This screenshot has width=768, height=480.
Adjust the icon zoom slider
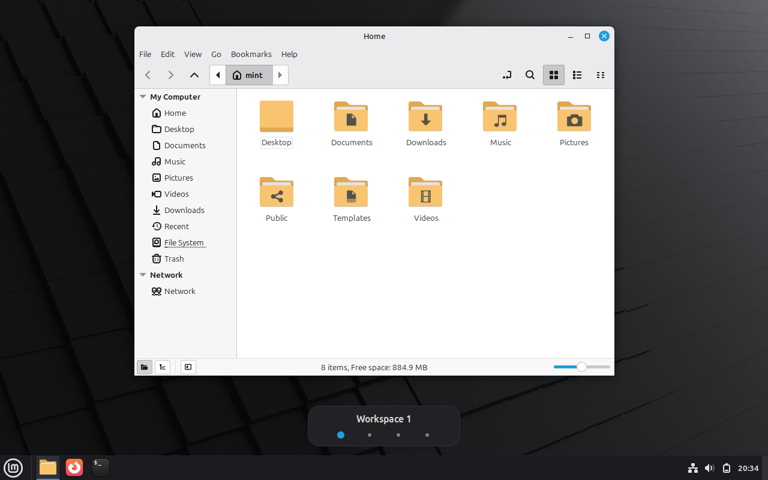(x=581, y=367)
